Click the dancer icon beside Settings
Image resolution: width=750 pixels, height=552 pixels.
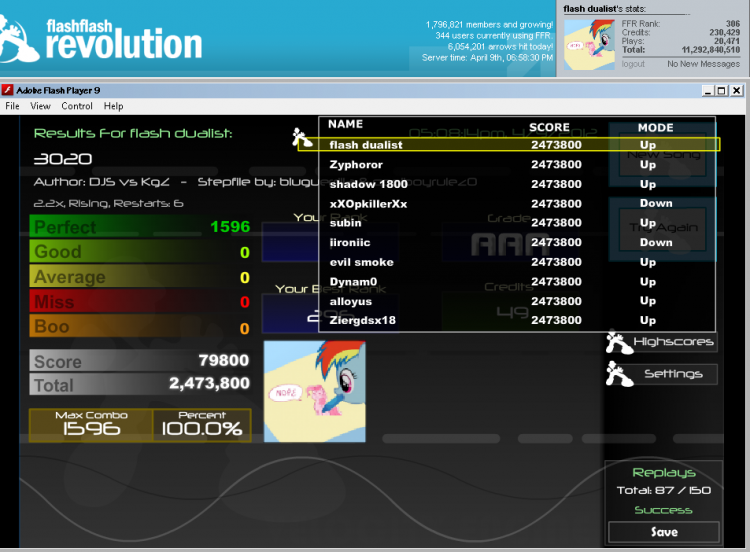(618, 374)
